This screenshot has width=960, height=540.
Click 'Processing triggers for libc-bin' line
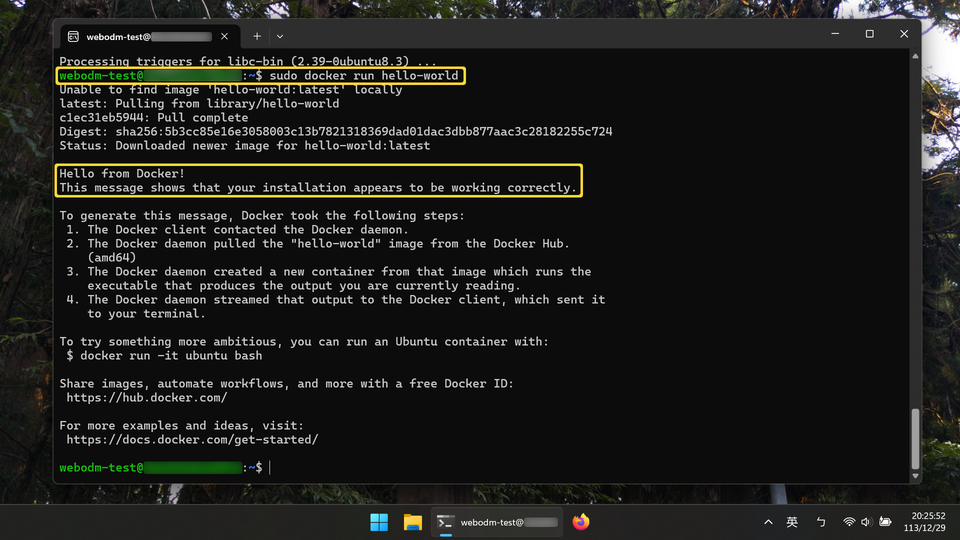click(x=248, y=61)
